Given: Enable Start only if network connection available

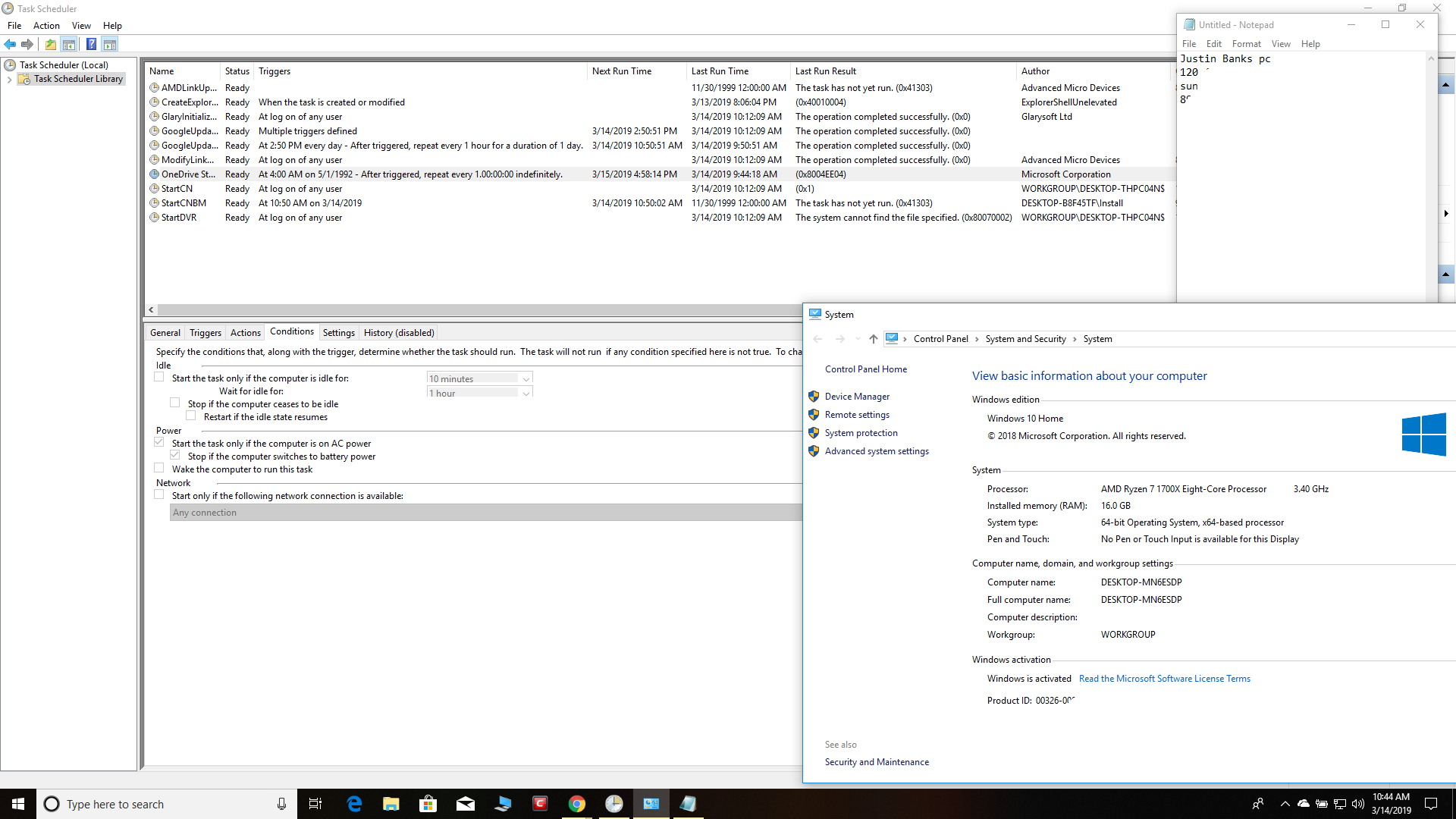Looking at the screenshot, I should [159, 494].
